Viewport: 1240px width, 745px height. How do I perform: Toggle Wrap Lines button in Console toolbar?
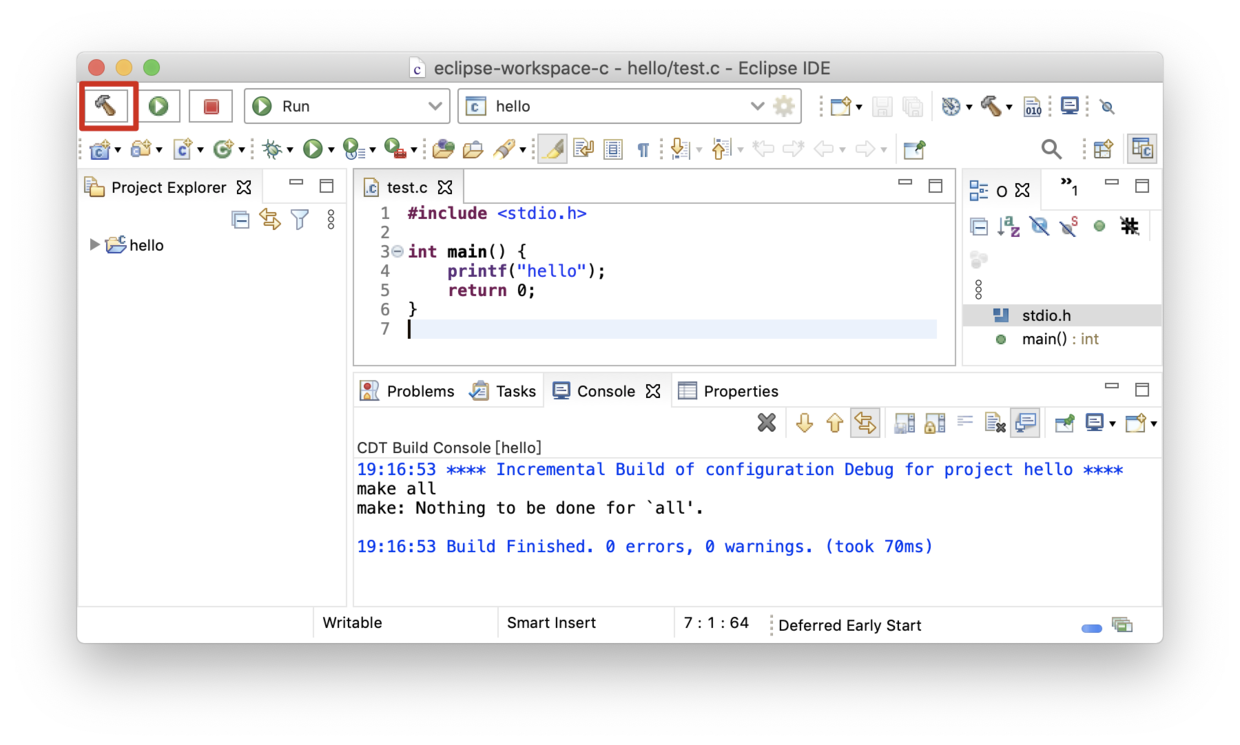coord(964,423)
